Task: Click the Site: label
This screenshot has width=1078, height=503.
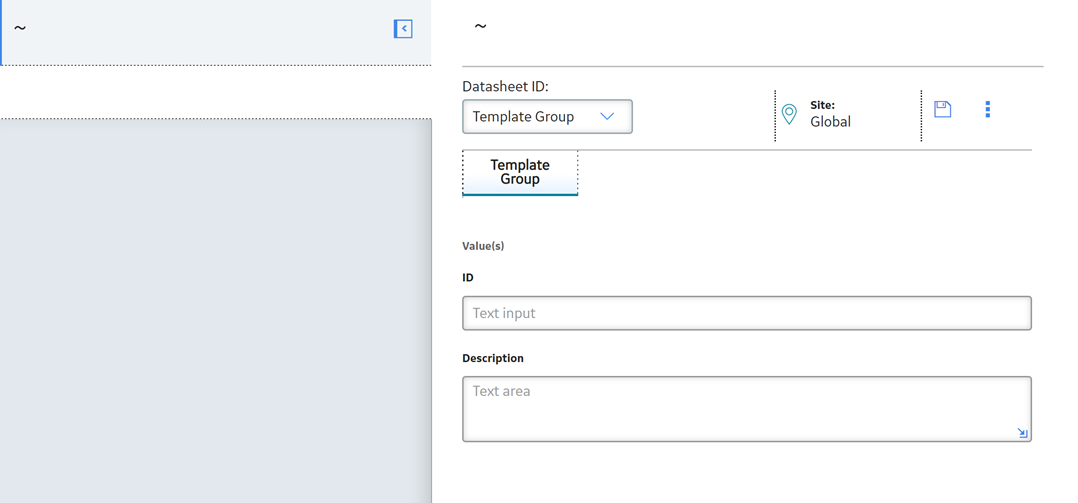Action: pyautogui.click(x=822, y=105)
